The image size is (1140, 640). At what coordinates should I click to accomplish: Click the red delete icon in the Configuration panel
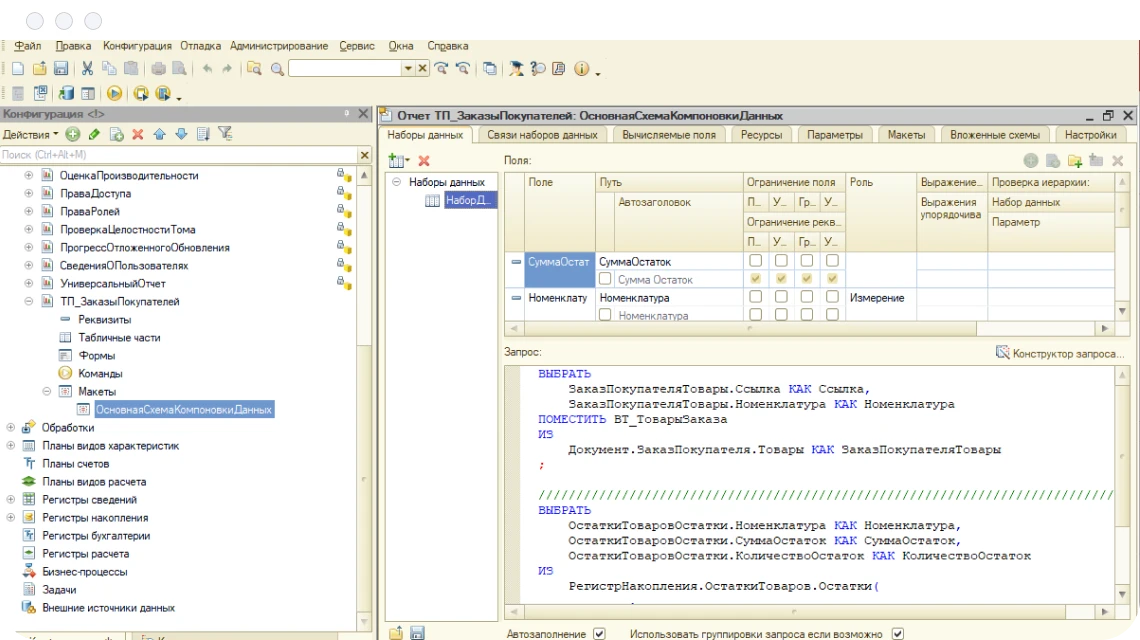[x=138, y=134]
